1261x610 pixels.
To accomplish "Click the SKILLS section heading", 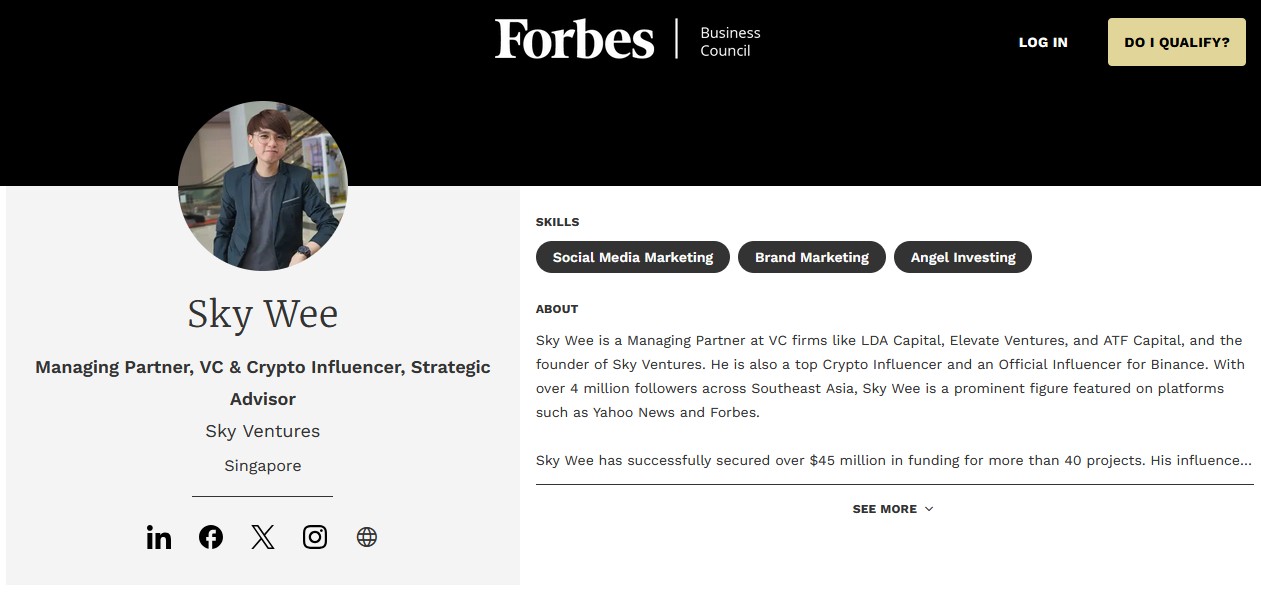I will click(557, 221).
